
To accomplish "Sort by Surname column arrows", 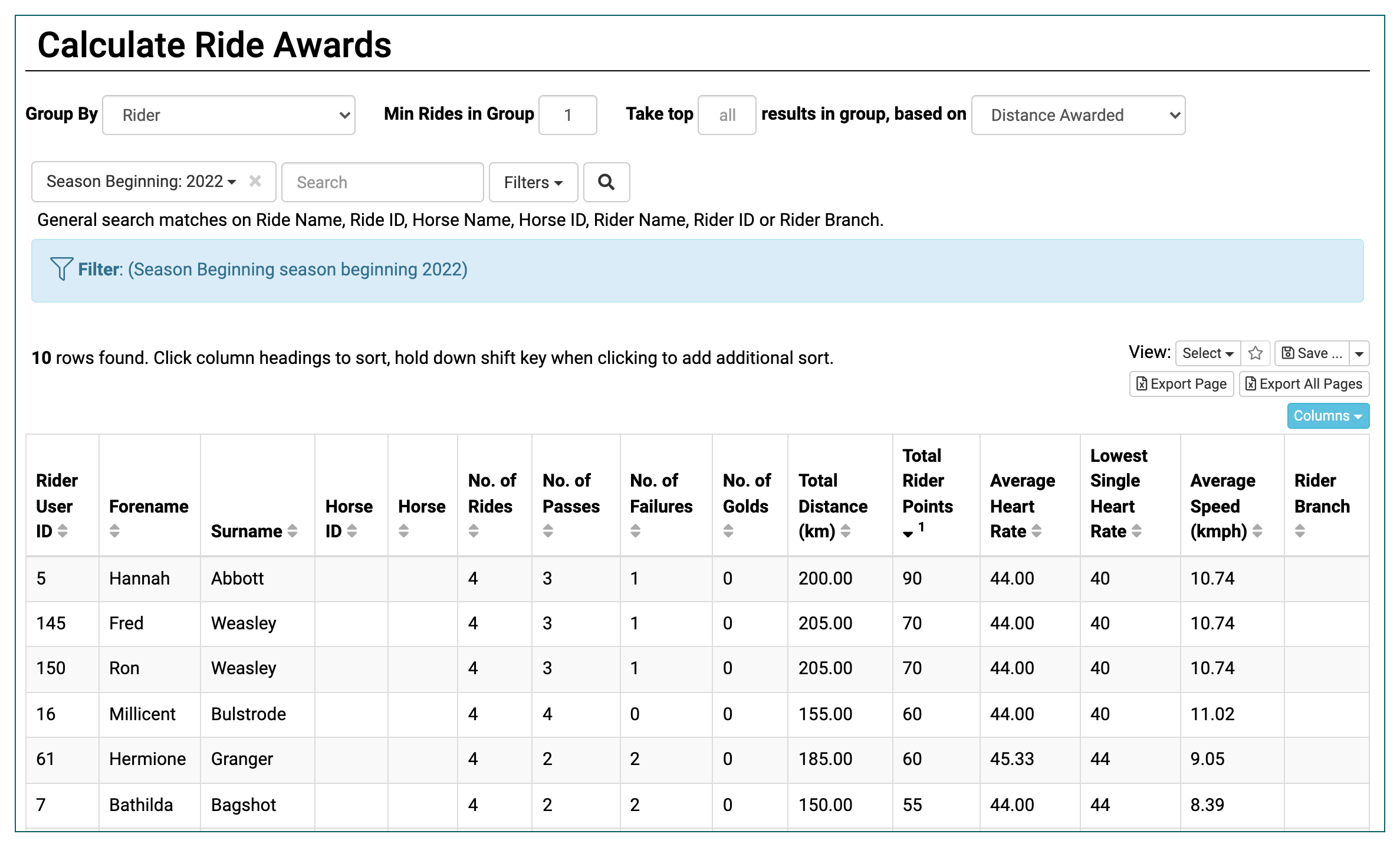I will click(293, 531).
